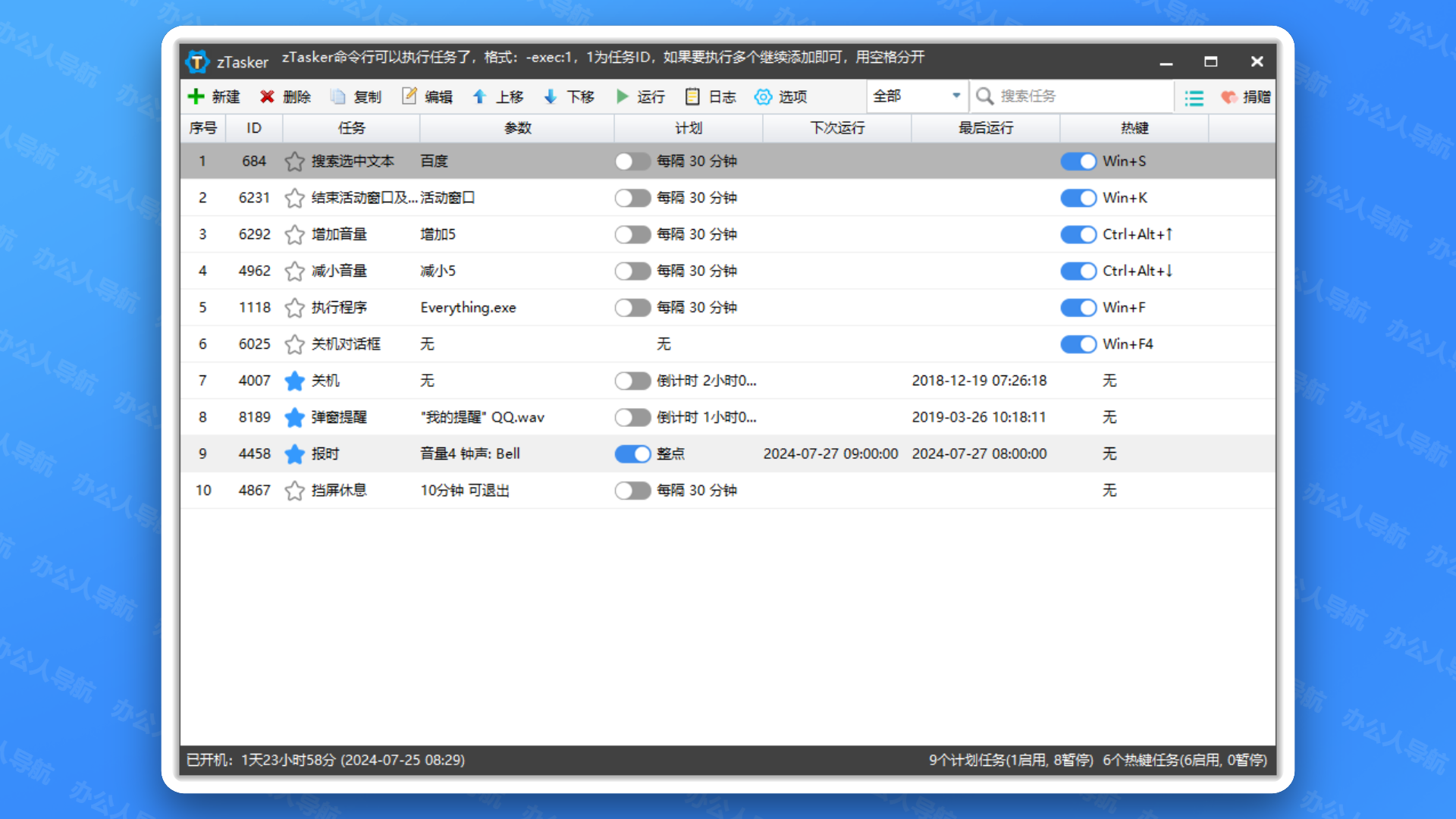Enable schedule toggle for 增加音量
The height and width of the screenshot is (819, 1456).
click(x=632, y=234)
